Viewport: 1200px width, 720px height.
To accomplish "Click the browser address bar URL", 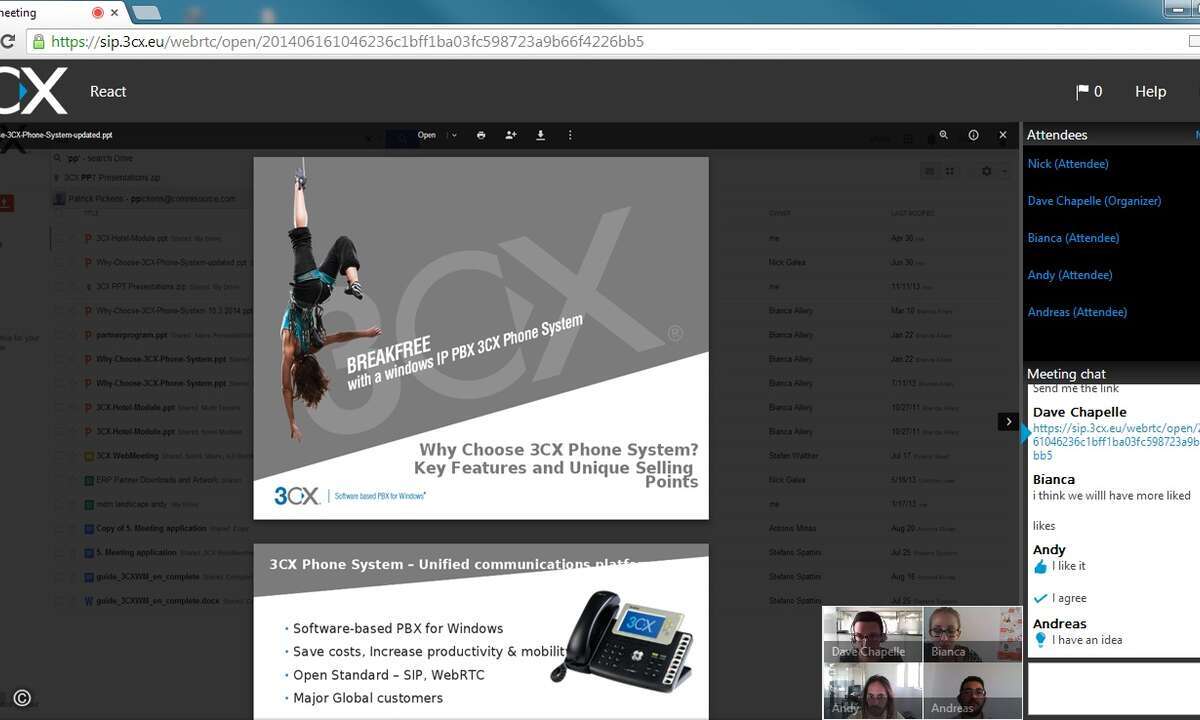I will pyautogui.click(x=347, y=42).
